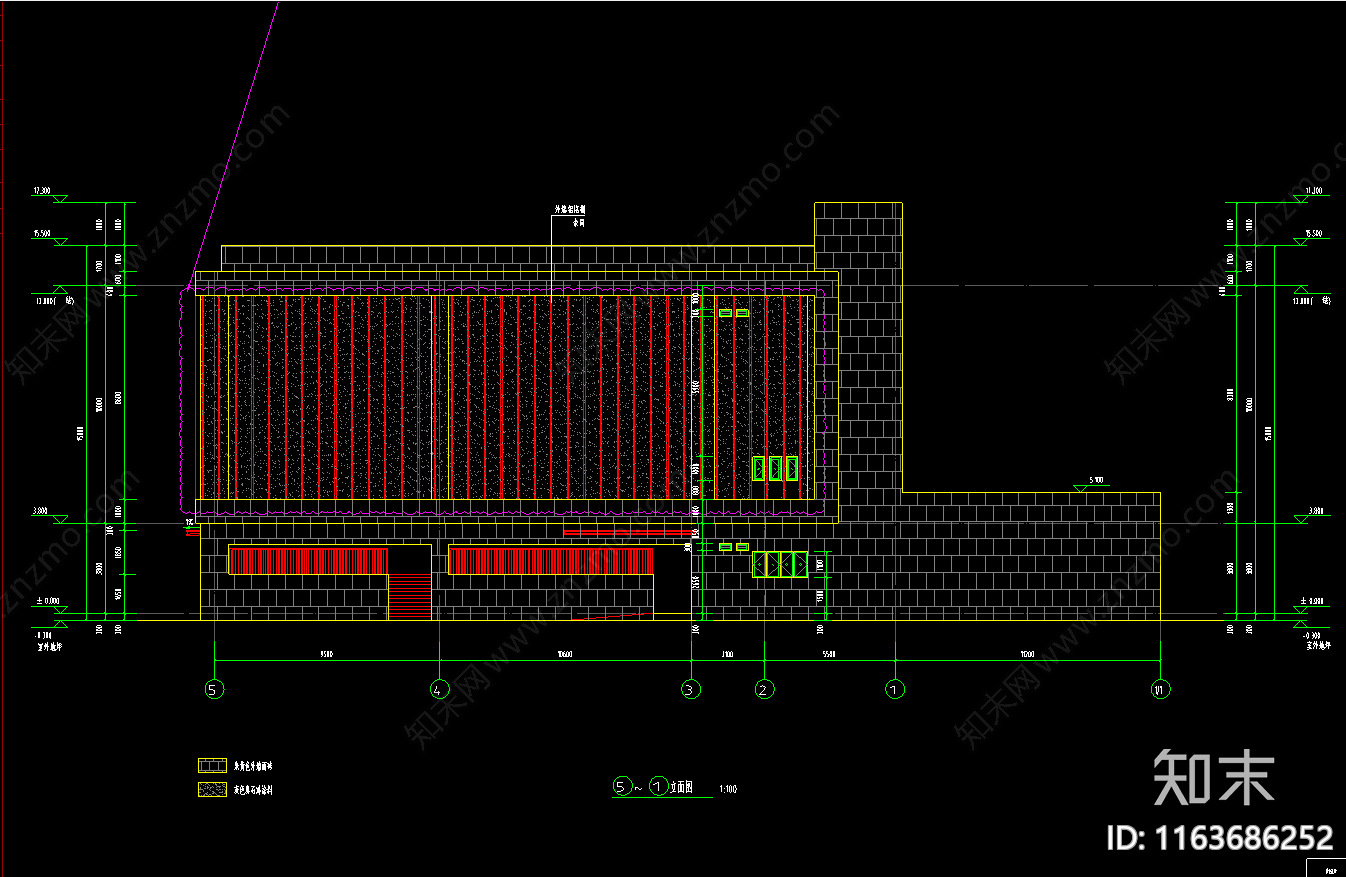Select the right red louver panel on ground floor

coord(551,560)
